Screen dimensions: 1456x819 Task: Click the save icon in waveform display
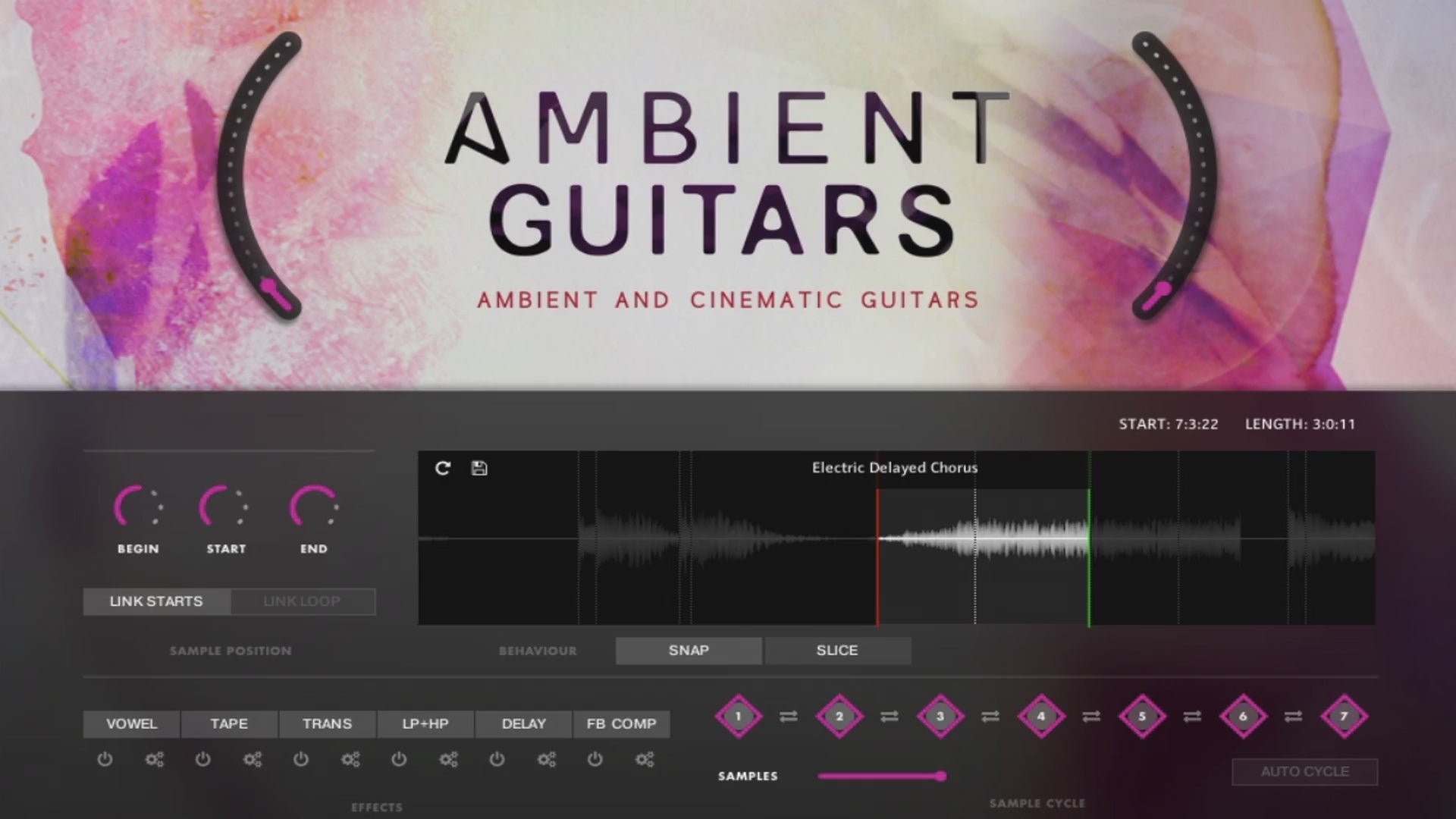479,468
